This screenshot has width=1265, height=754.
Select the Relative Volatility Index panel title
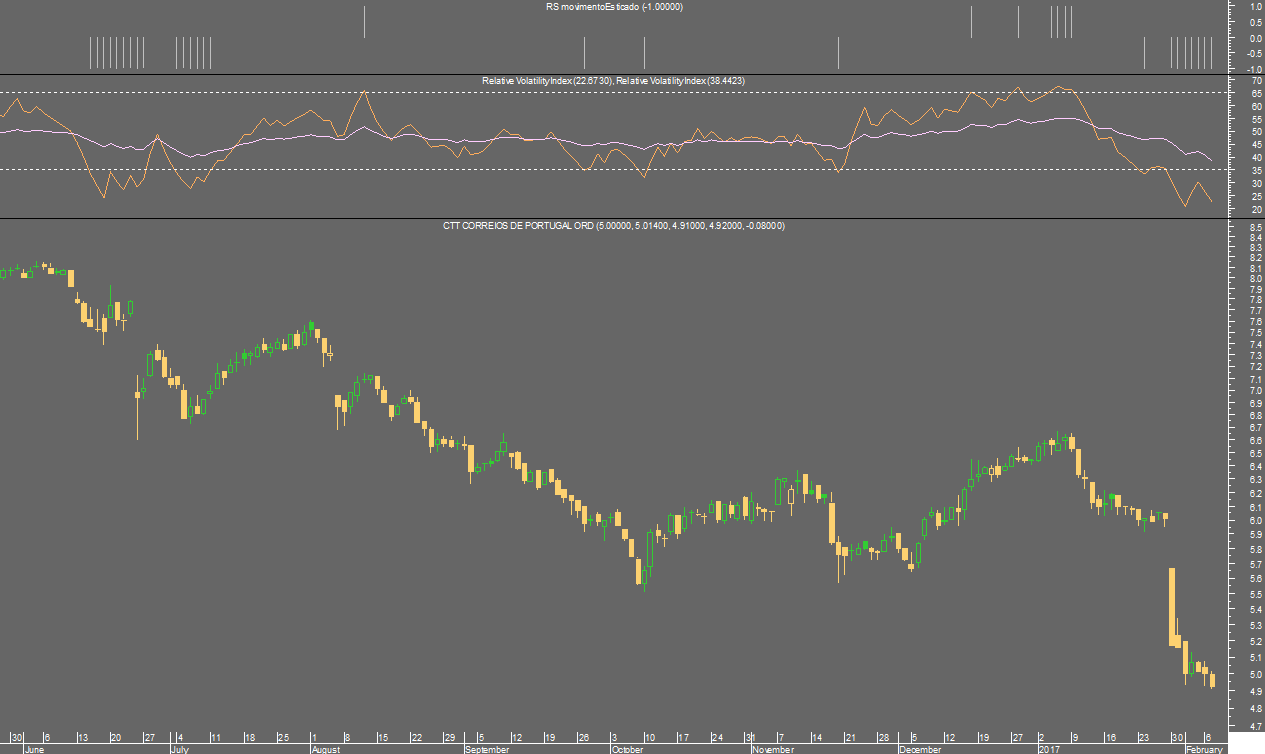tap(613, 80)
